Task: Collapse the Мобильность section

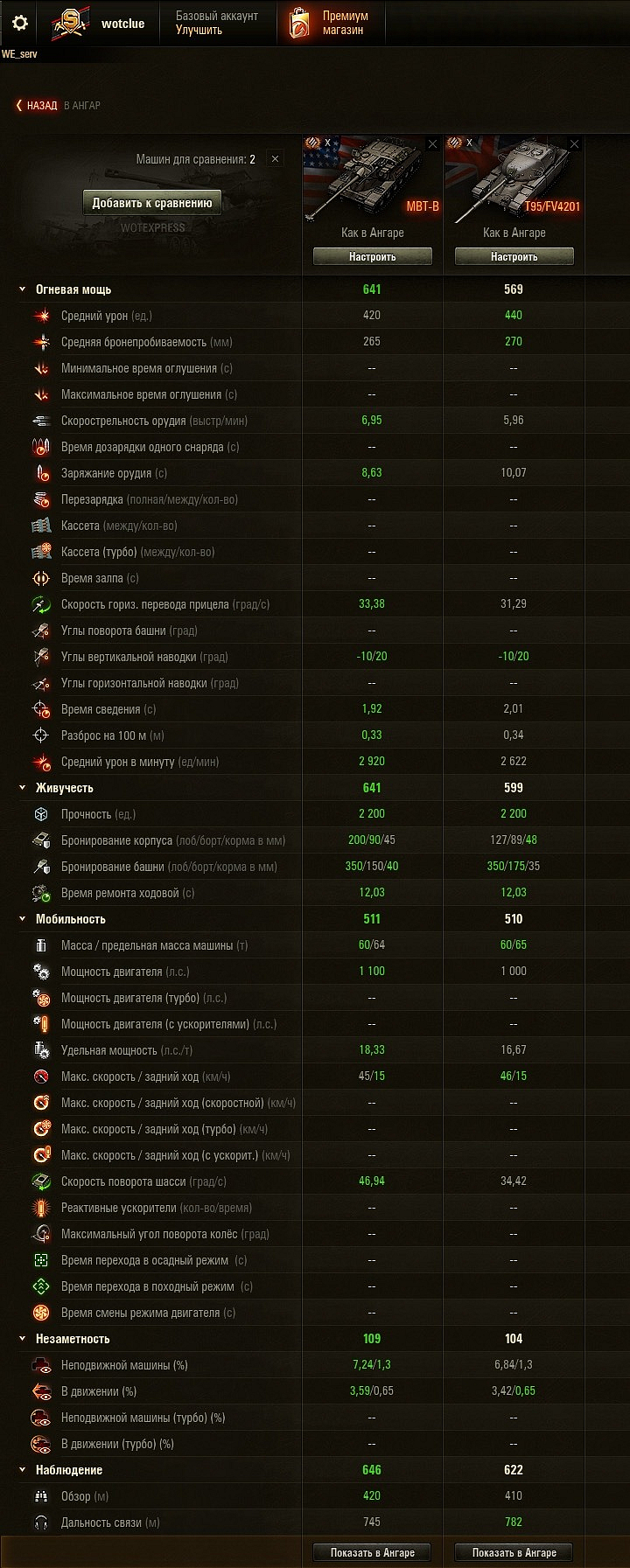Action: tap(22, 918)
